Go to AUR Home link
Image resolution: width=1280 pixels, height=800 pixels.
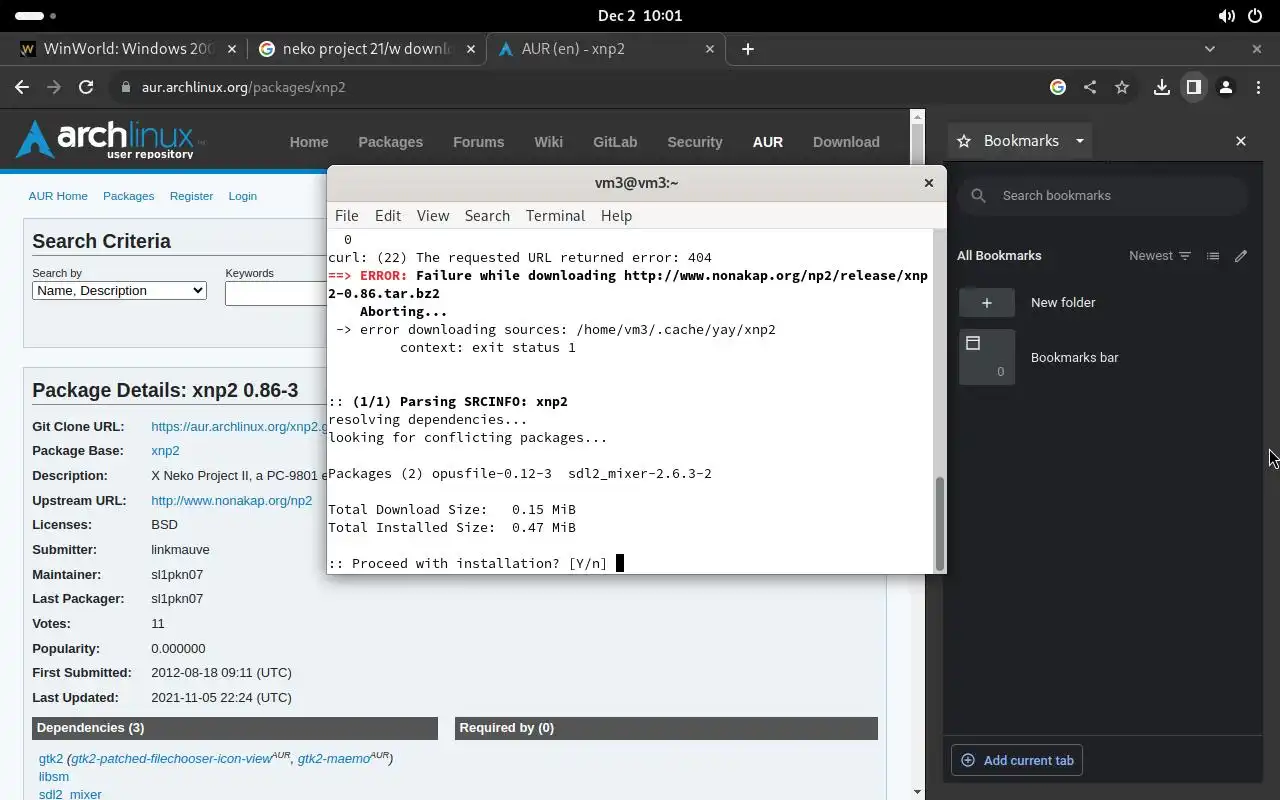click(58, 196)
